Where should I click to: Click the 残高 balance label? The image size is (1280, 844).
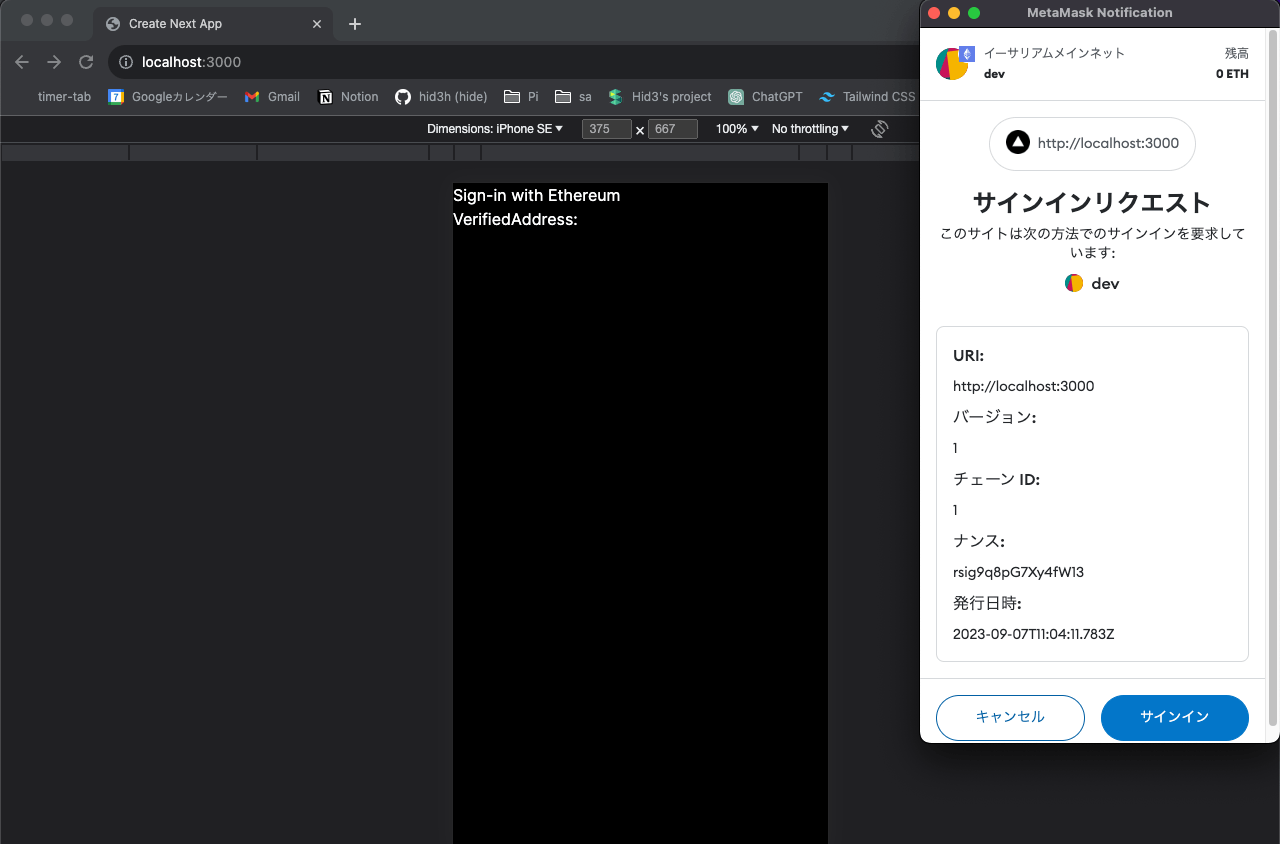(x=1237, y=53)
